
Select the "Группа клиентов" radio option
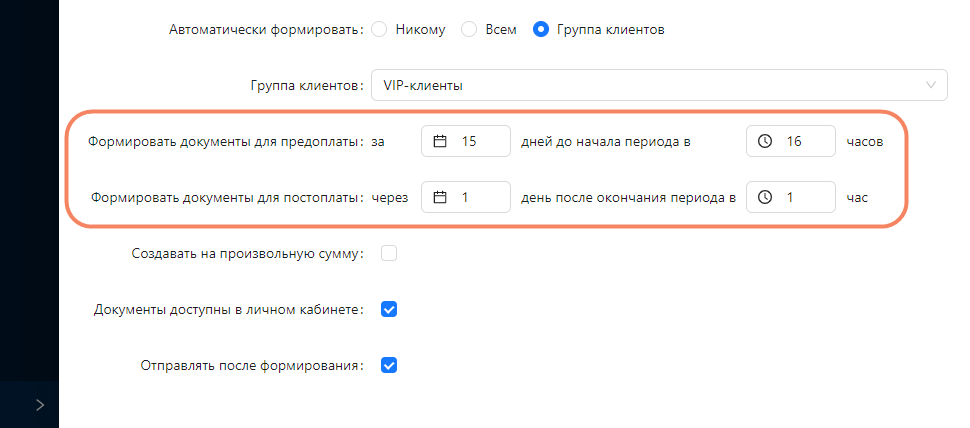(541, 29)
